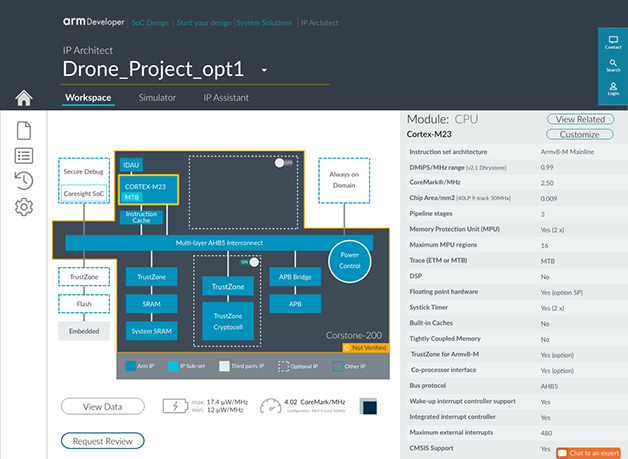This screenshot has width=628, height=459.
Task: Open new document from sidebar icon
Action: [x=25, y=130]
